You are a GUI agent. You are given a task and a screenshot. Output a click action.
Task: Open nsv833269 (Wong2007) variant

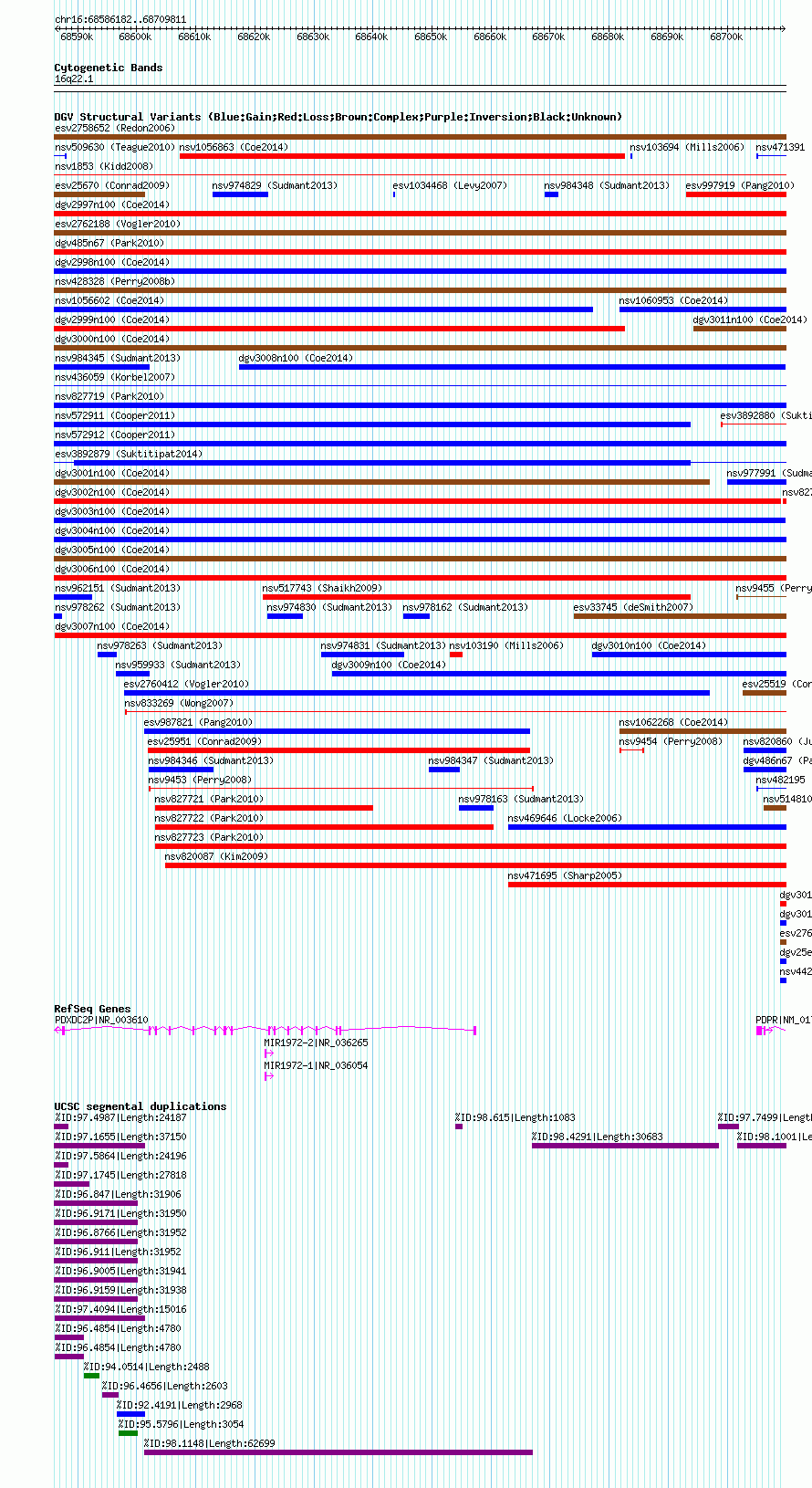179,703
